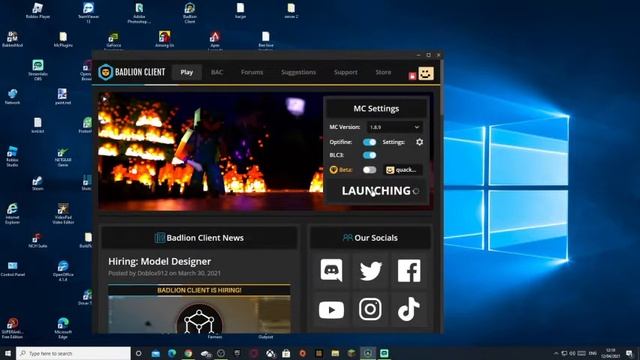Open Steam desktop shortcut

click(x=38, y=183)
